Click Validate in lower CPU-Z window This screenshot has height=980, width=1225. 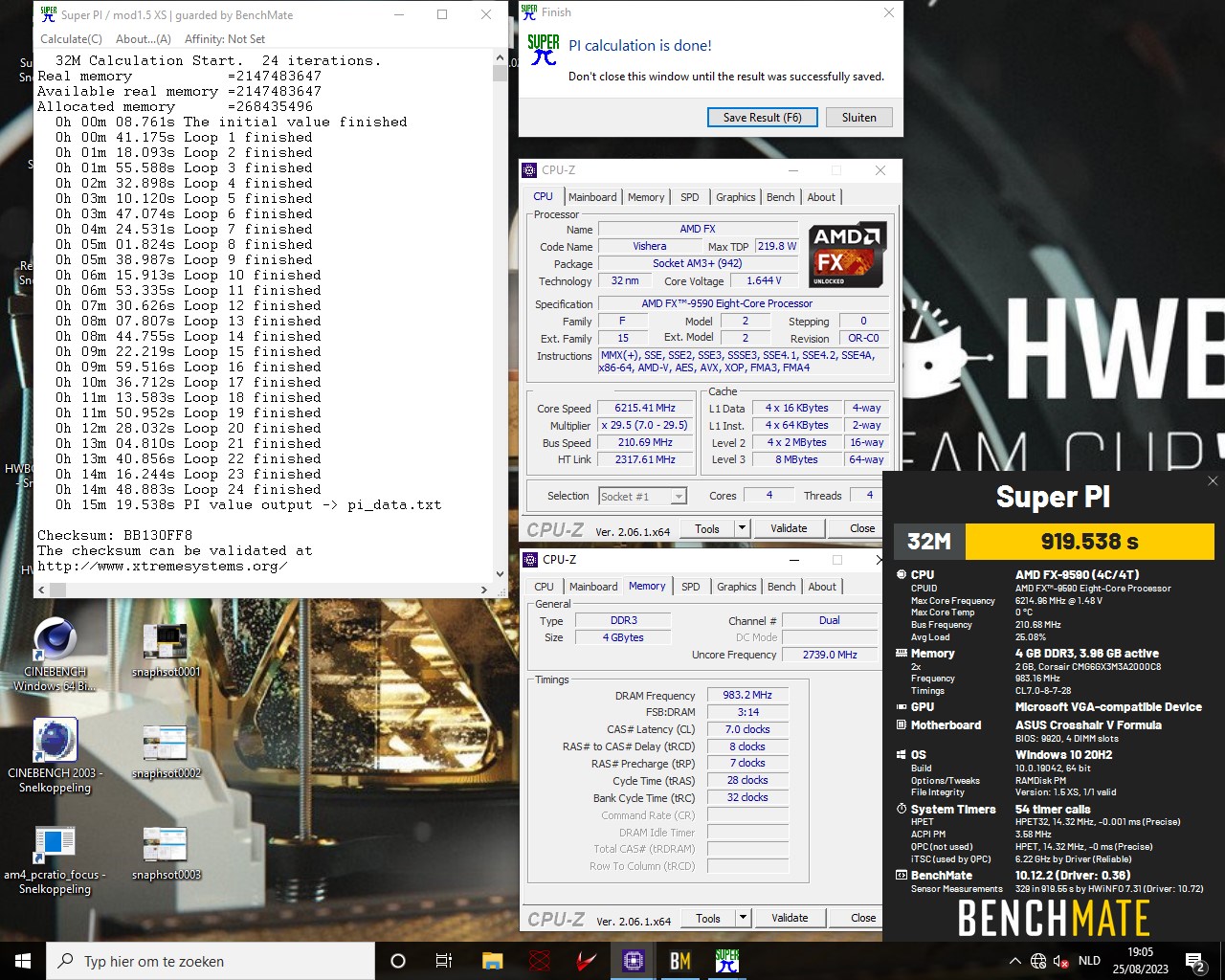coord(790,918)
